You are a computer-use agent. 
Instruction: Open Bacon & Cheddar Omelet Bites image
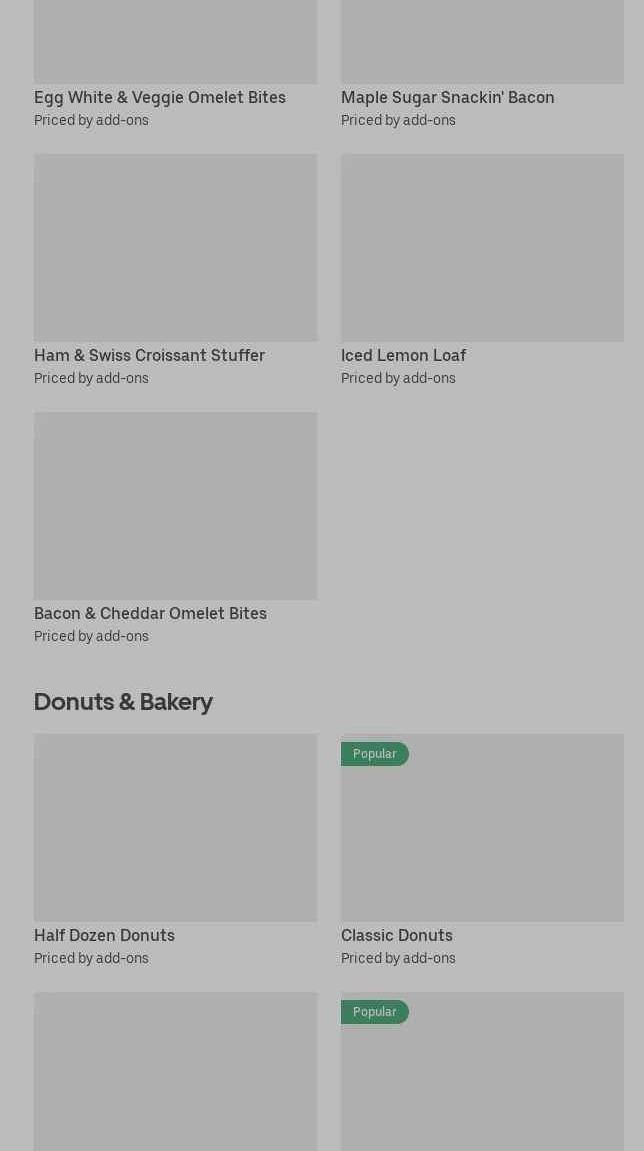pos(176,506)
